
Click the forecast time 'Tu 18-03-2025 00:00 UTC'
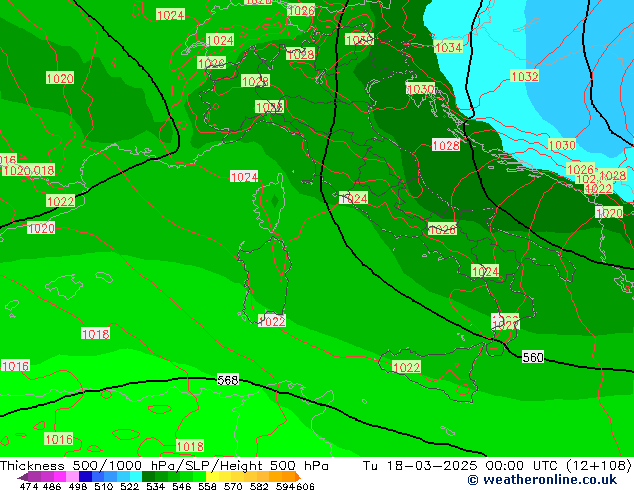[460, 466]
